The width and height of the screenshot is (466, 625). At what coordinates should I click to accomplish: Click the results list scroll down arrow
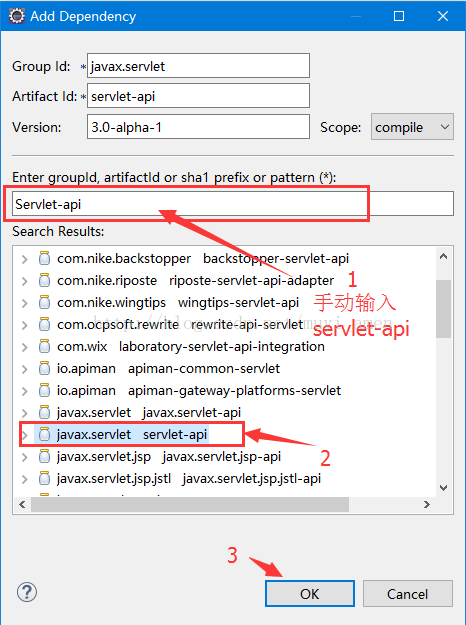coord(443,487)
